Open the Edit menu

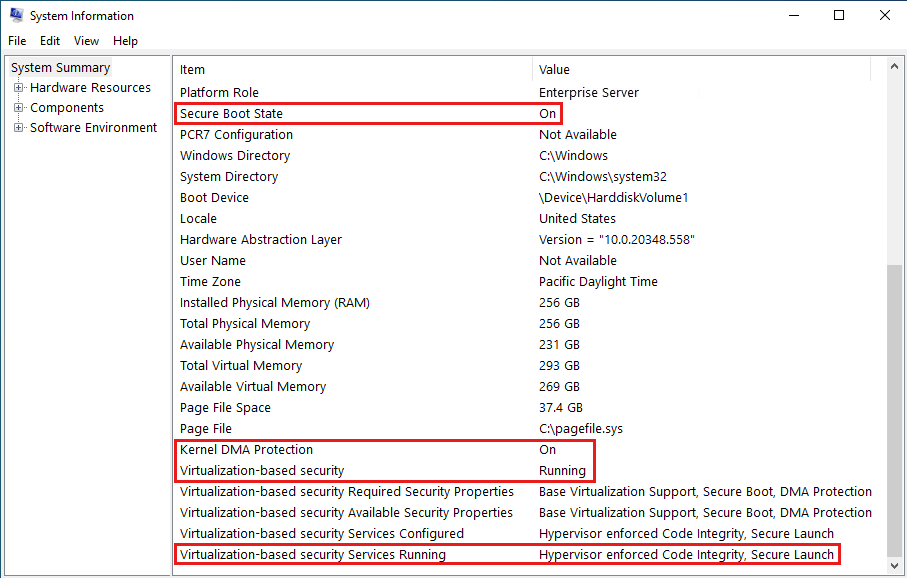click(x=50, y=41)
